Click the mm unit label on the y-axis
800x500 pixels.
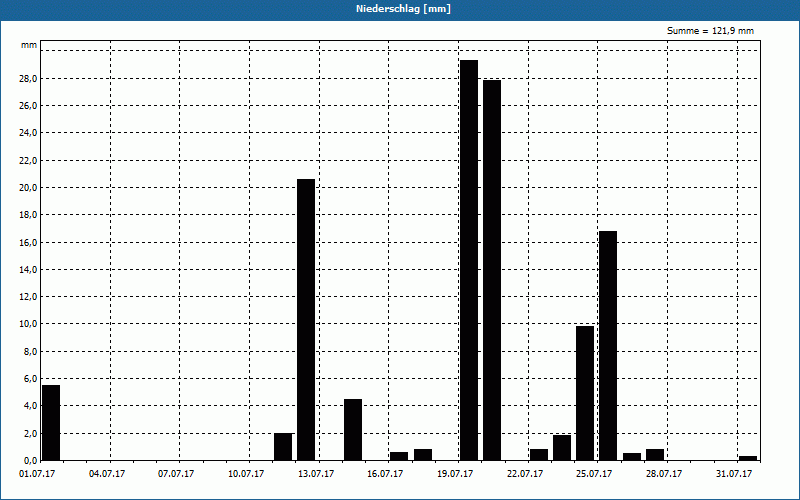point(29,45)
